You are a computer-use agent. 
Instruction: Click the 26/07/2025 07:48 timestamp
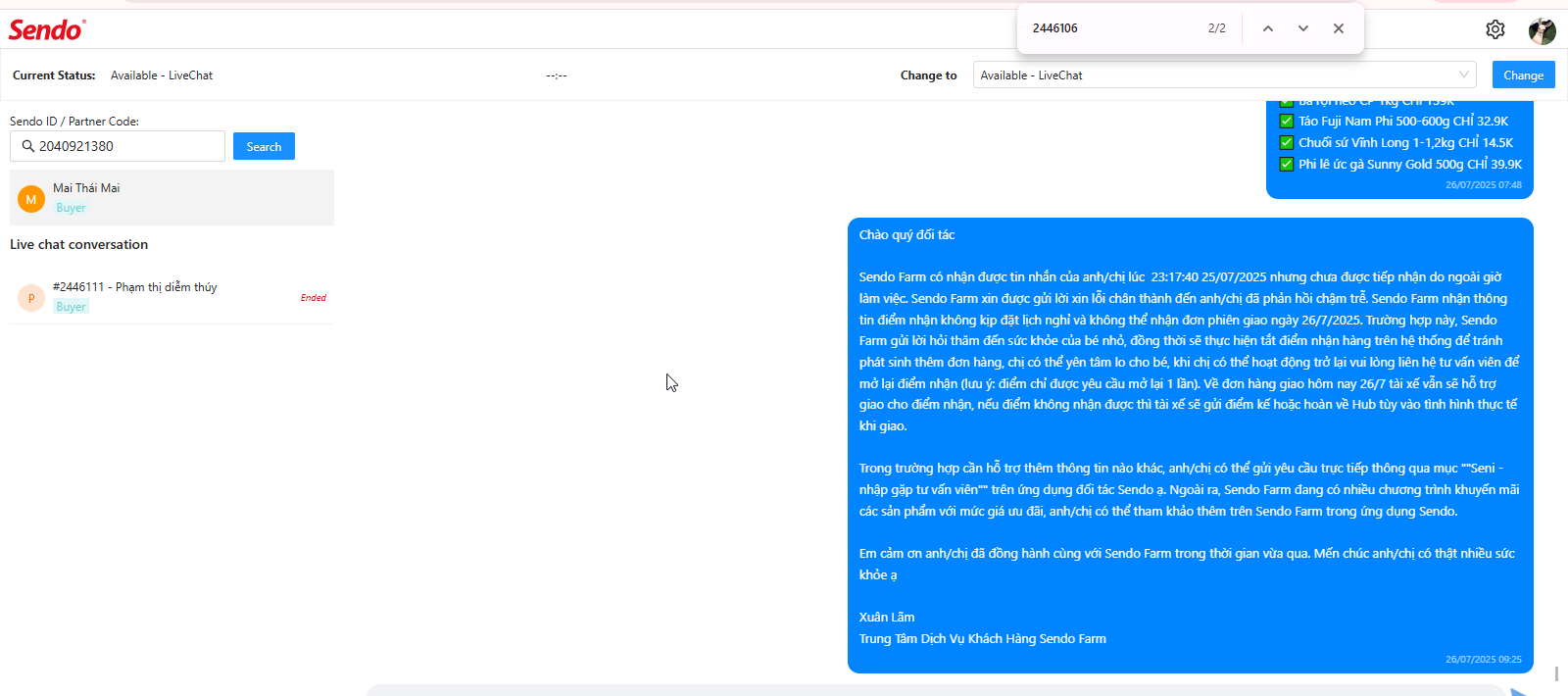coord(1484,185)
